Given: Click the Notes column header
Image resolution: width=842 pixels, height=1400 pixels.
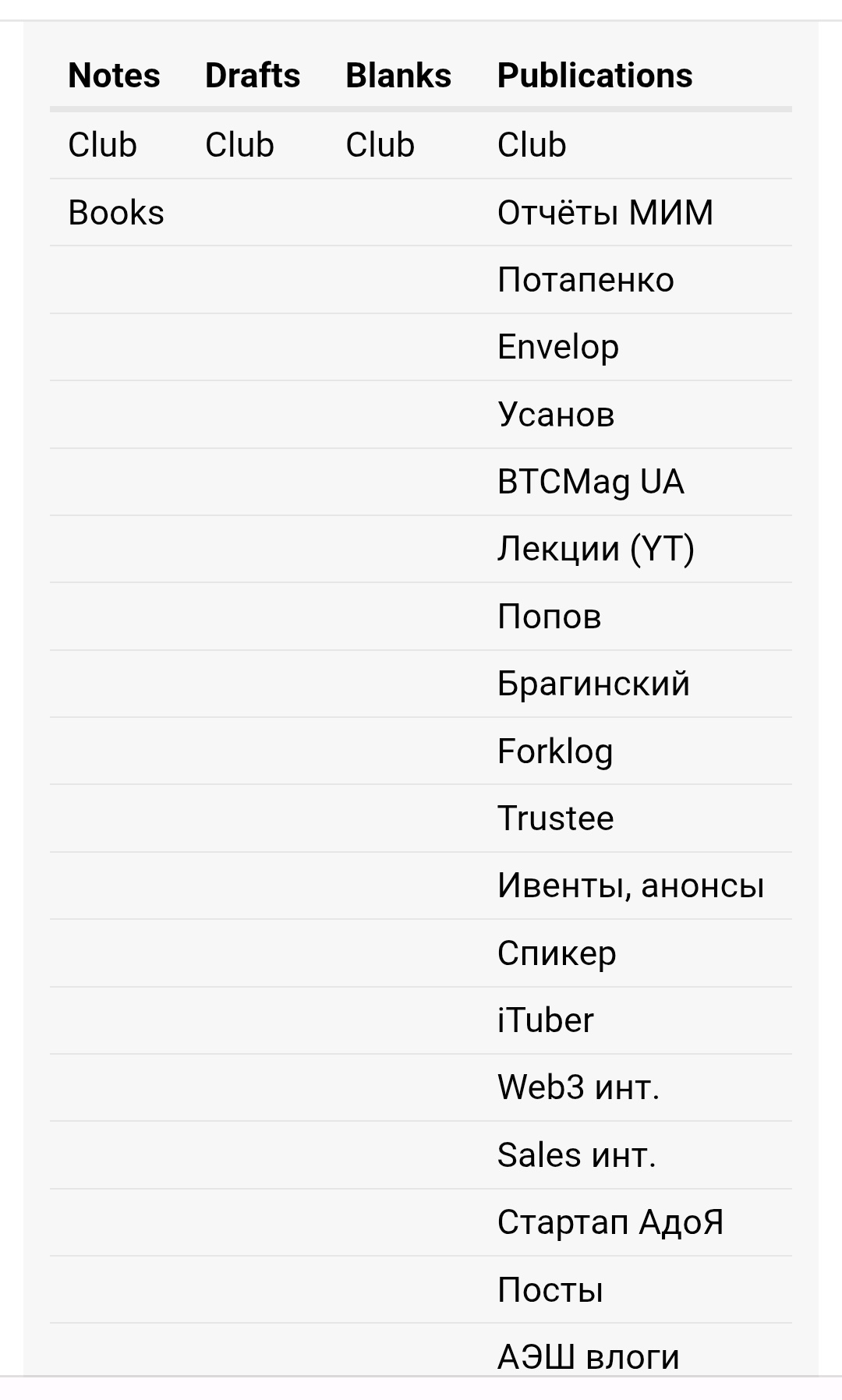Looking at the screenshot, I should point(114,76).
